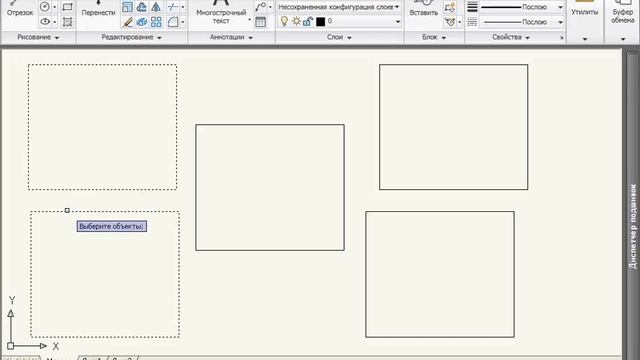640x360 pixels.
Task: Expand the arrow under Буфер обмена
Action: [623, 39]
